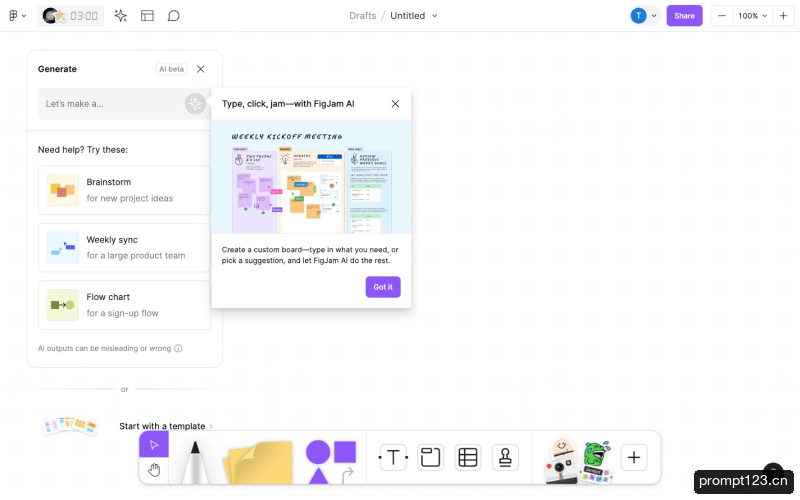The width and height of the screenshot is (800, 500).
Task: Click the AI sparkle icon in top bar
Action: (x=120, y=16)
